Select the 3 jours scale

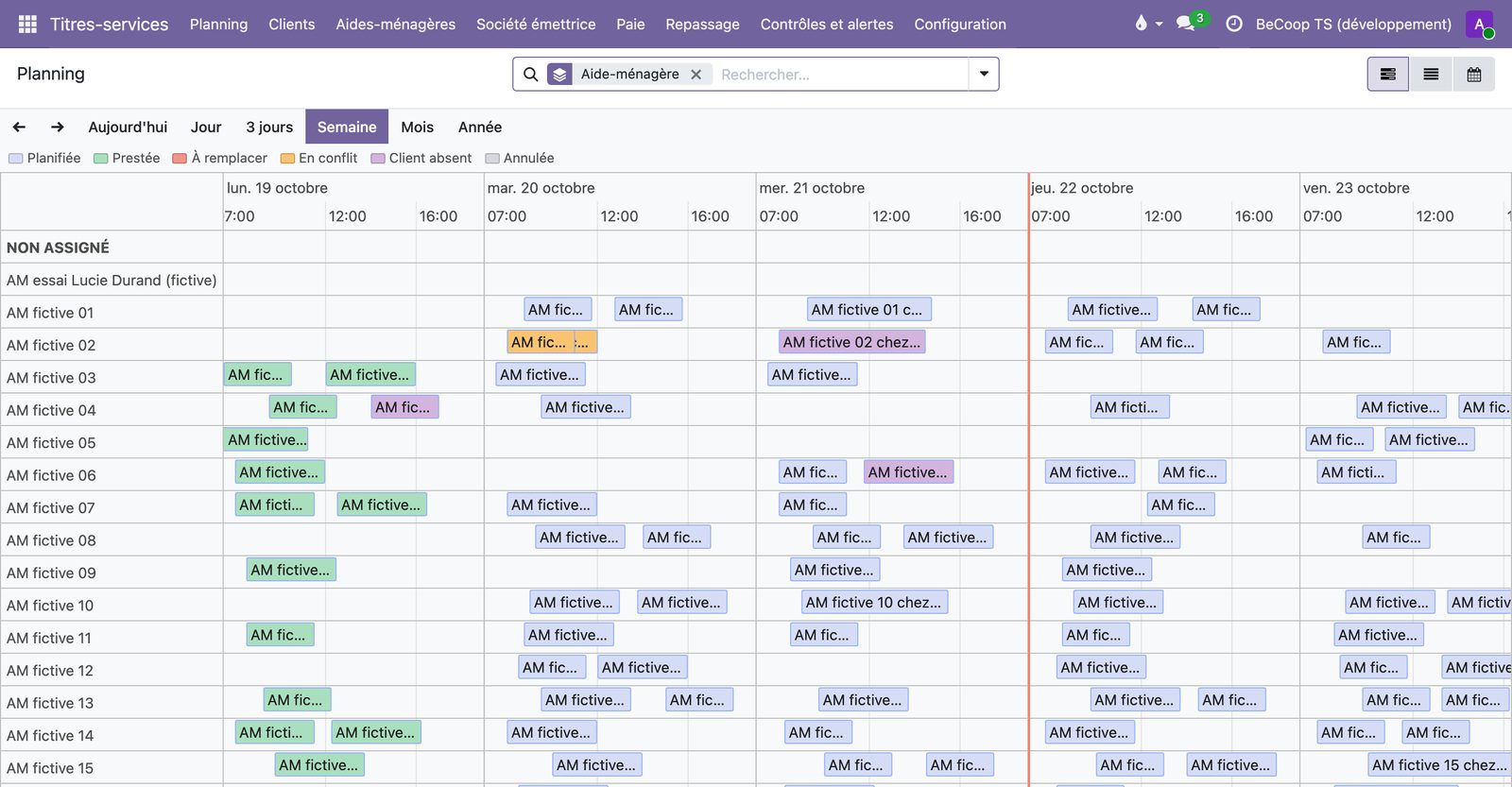[x=269, y=127]
